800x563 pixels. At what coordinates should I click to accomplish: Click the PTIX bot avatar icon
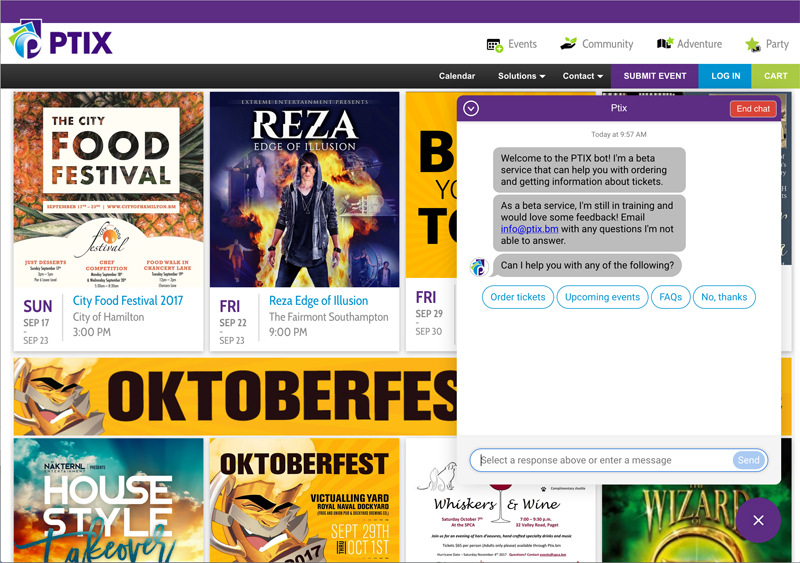click(479, 266)
